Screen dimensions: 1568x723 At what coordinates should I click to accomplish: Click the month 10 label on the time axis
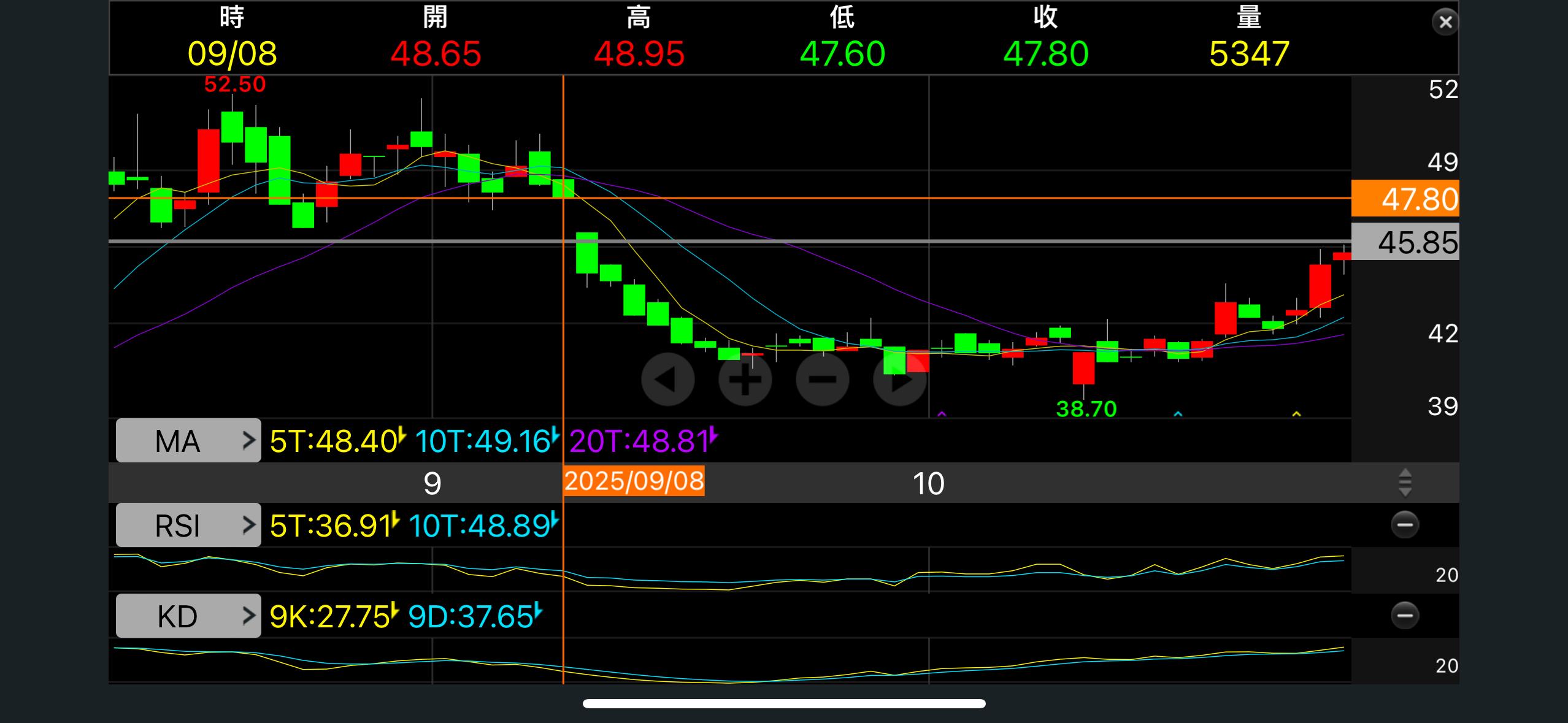click(928, 484)
